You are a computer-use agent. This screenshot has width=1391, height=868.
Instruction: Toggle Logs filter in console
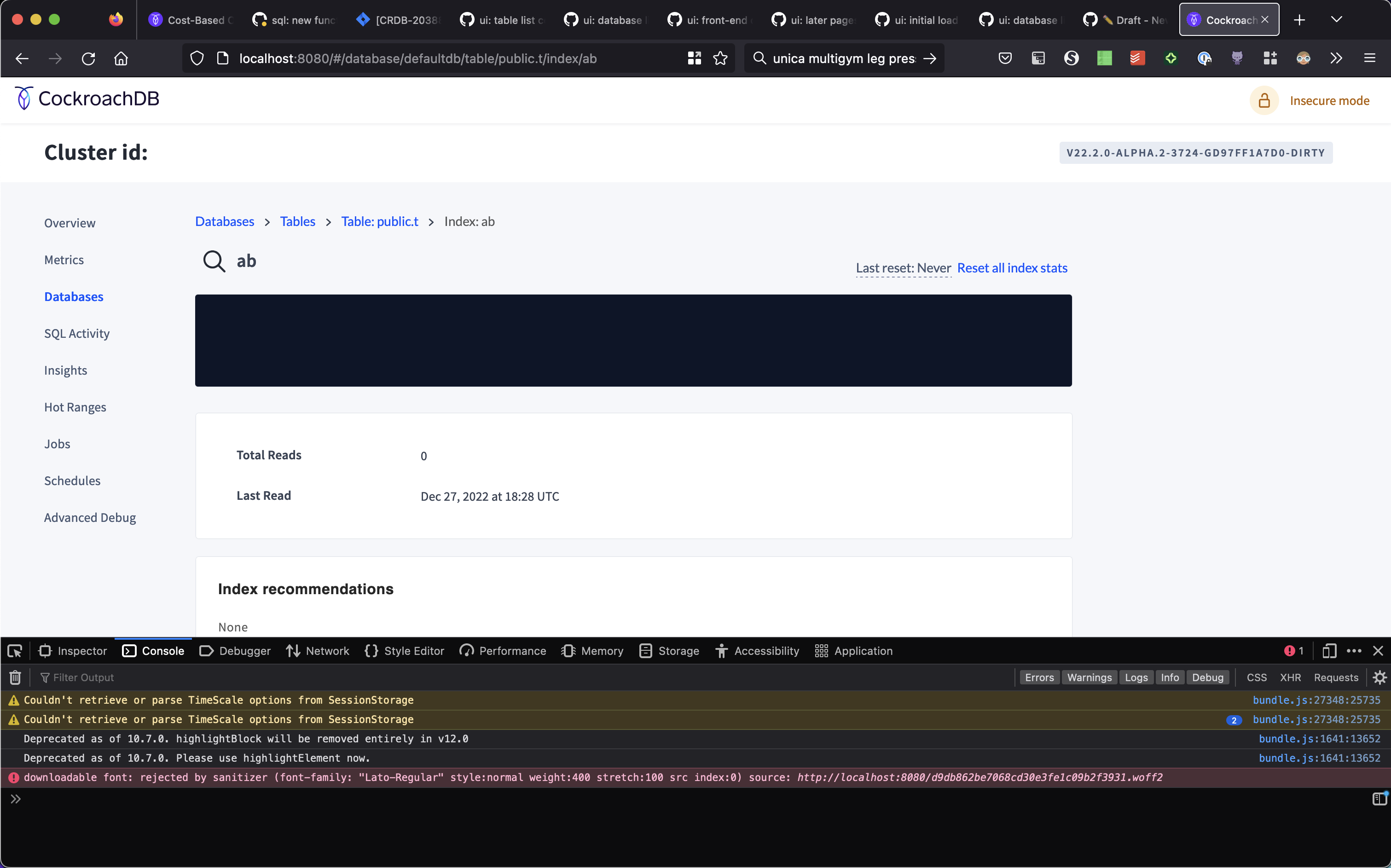click(x=1136, y=678)
